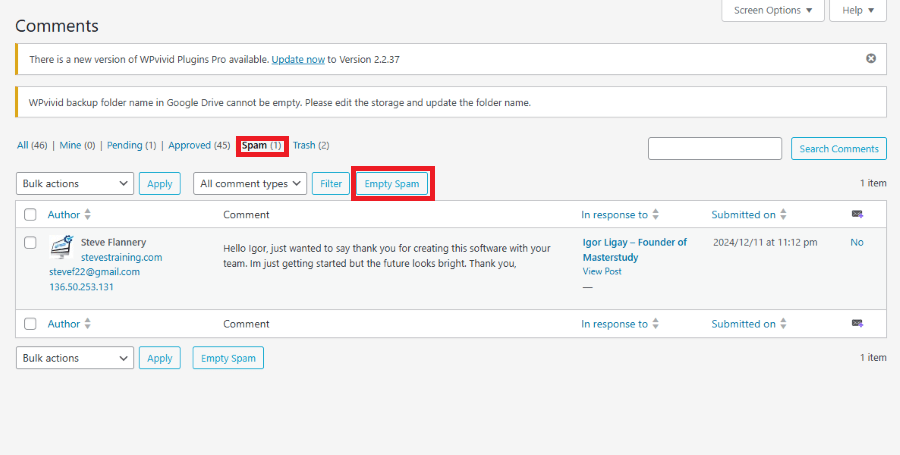The width and height of the screenshot is (900, 455).
Task: Sort by Author in the footer row
Action: [x=87, y=324]
